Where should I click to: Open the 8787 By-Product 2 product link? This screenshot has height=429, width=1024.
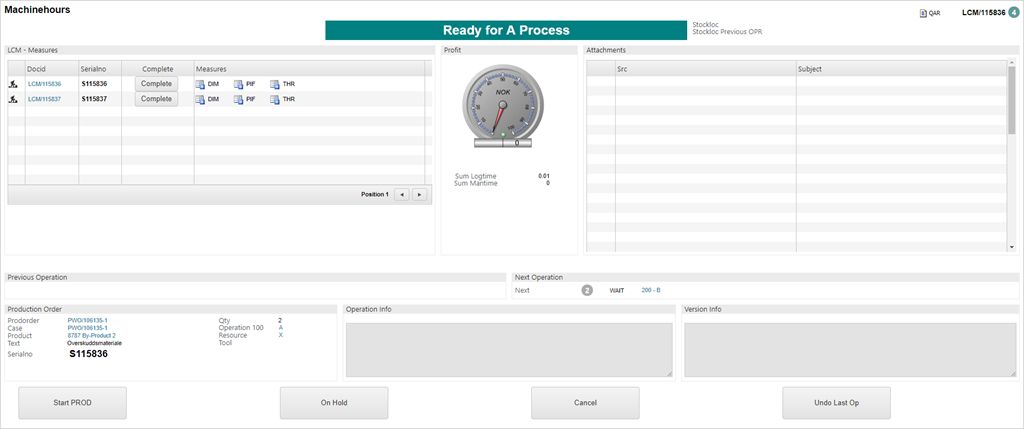91,335
